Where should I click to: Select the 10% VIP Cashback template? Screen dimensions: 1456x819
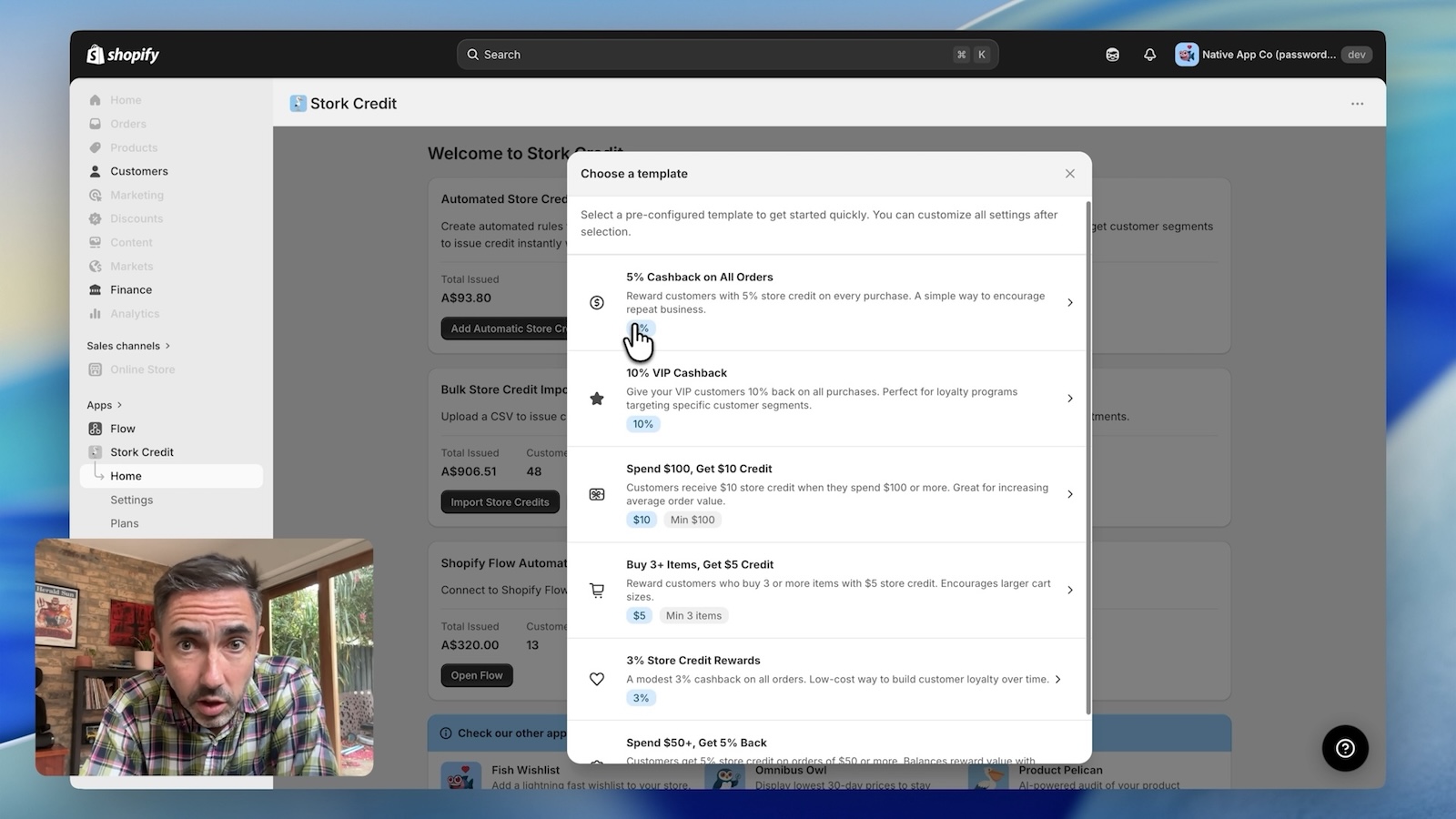tap(828, 399)
